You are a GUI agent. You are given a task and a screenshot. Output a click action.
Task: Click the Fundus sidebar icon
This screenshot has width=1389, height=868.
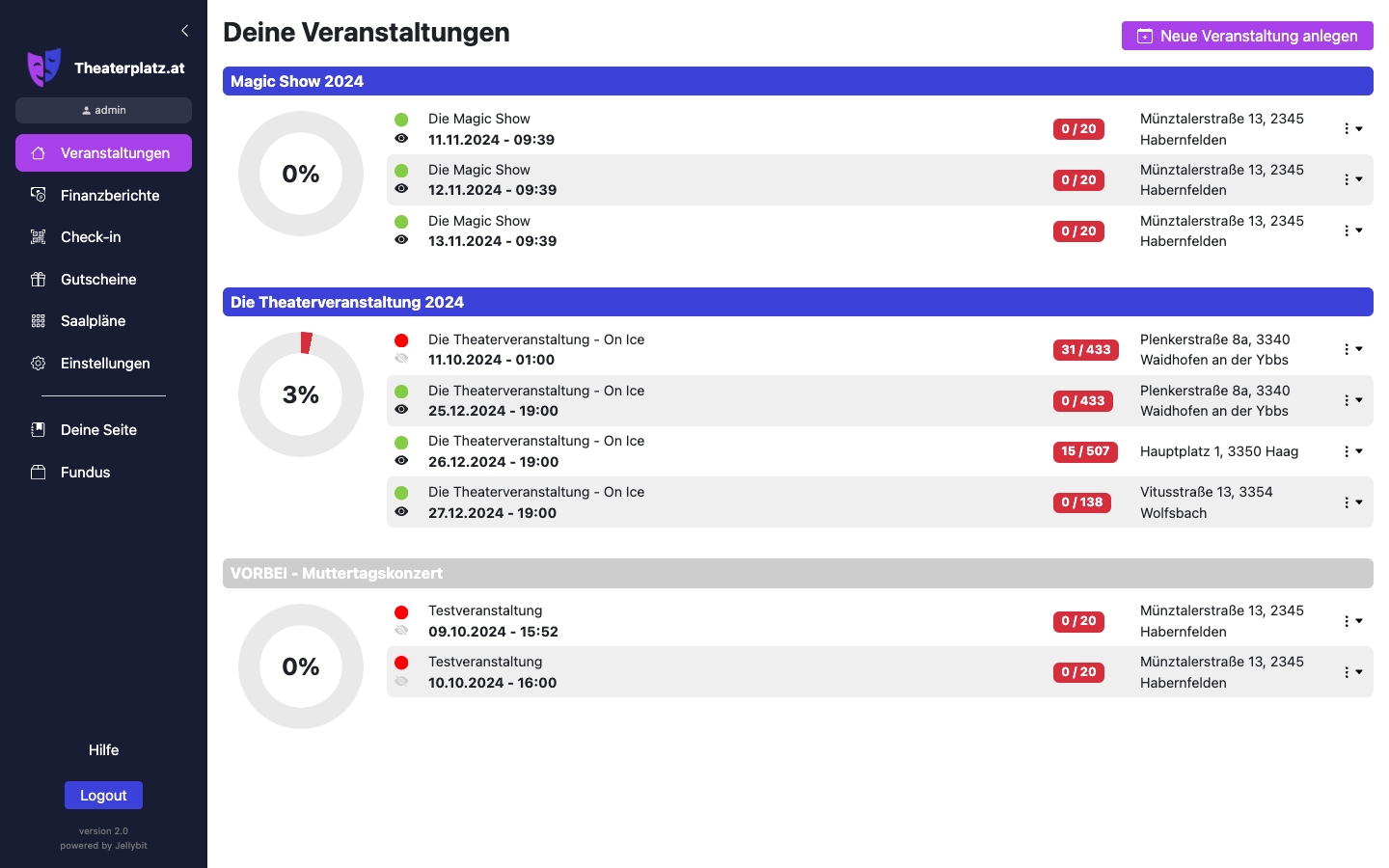(x=39, y=473)
